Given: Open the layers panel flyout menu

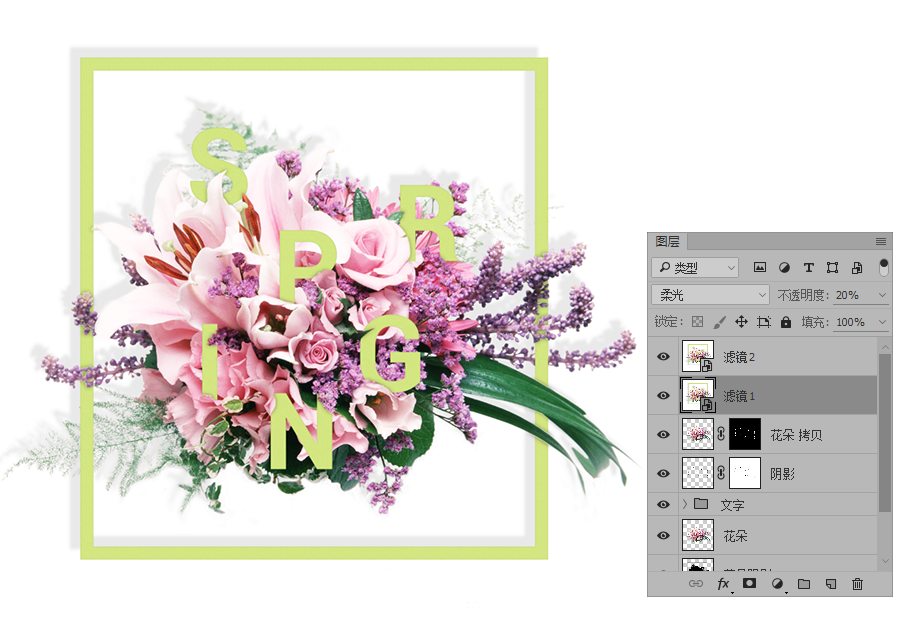Looking at the screenshot, I should pos(881,241).
